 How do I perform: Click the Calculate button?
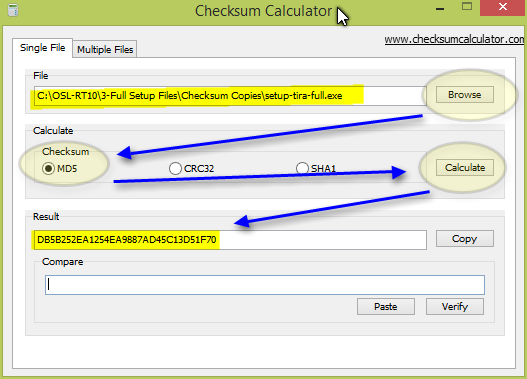pyautogui.click(x=464, y=167)
